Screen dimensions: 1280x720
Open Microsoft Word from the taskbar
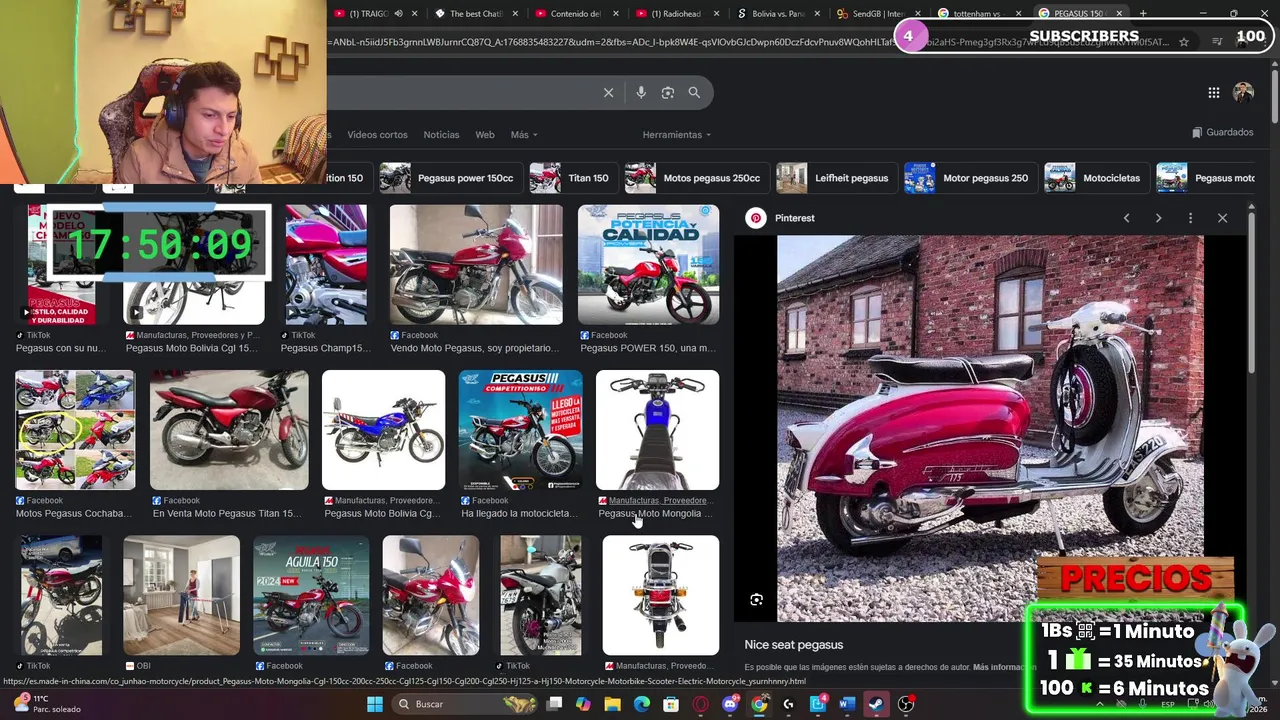point(847,704)
